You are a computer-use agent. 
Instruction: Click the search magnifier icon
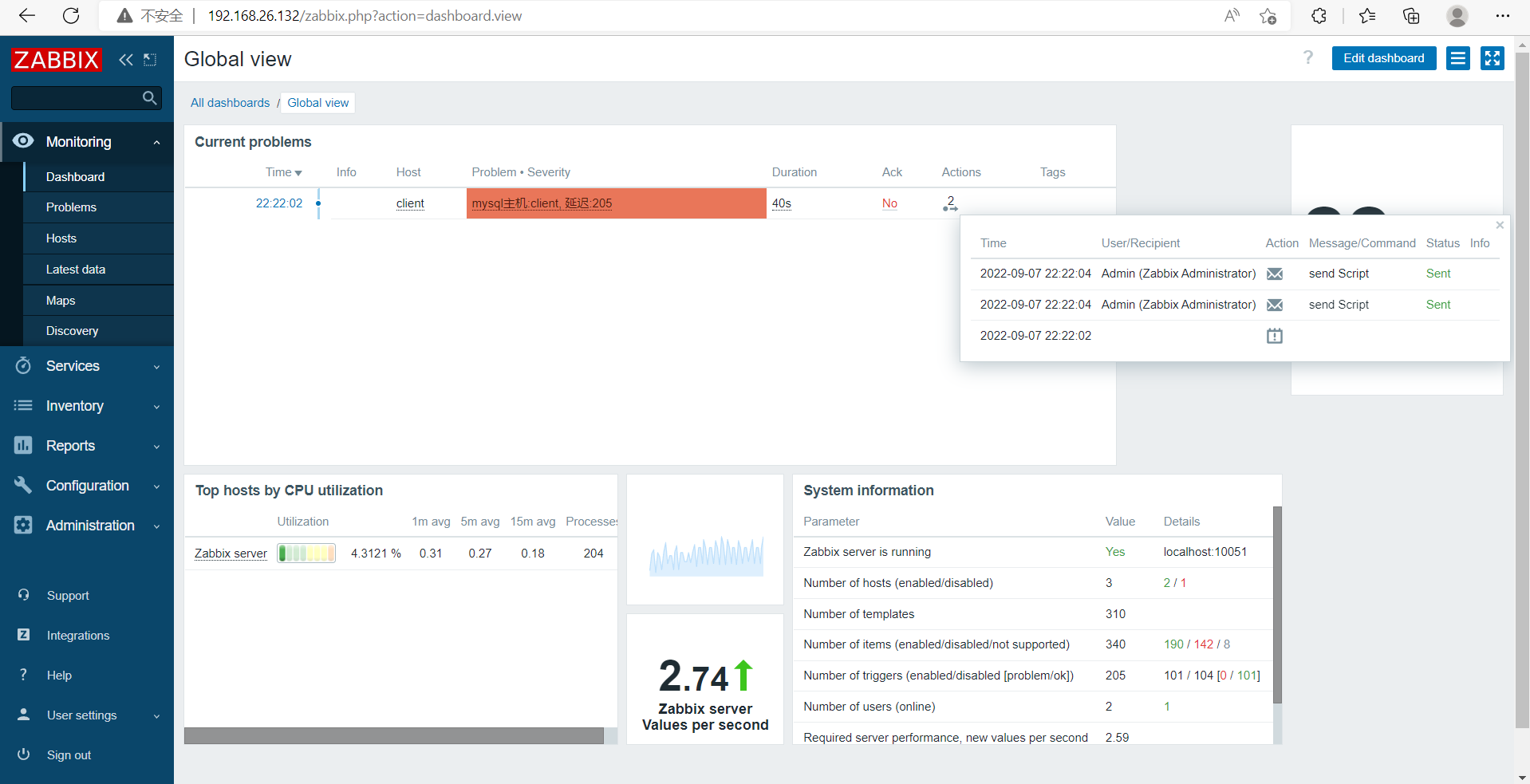[x=149, y=98]
